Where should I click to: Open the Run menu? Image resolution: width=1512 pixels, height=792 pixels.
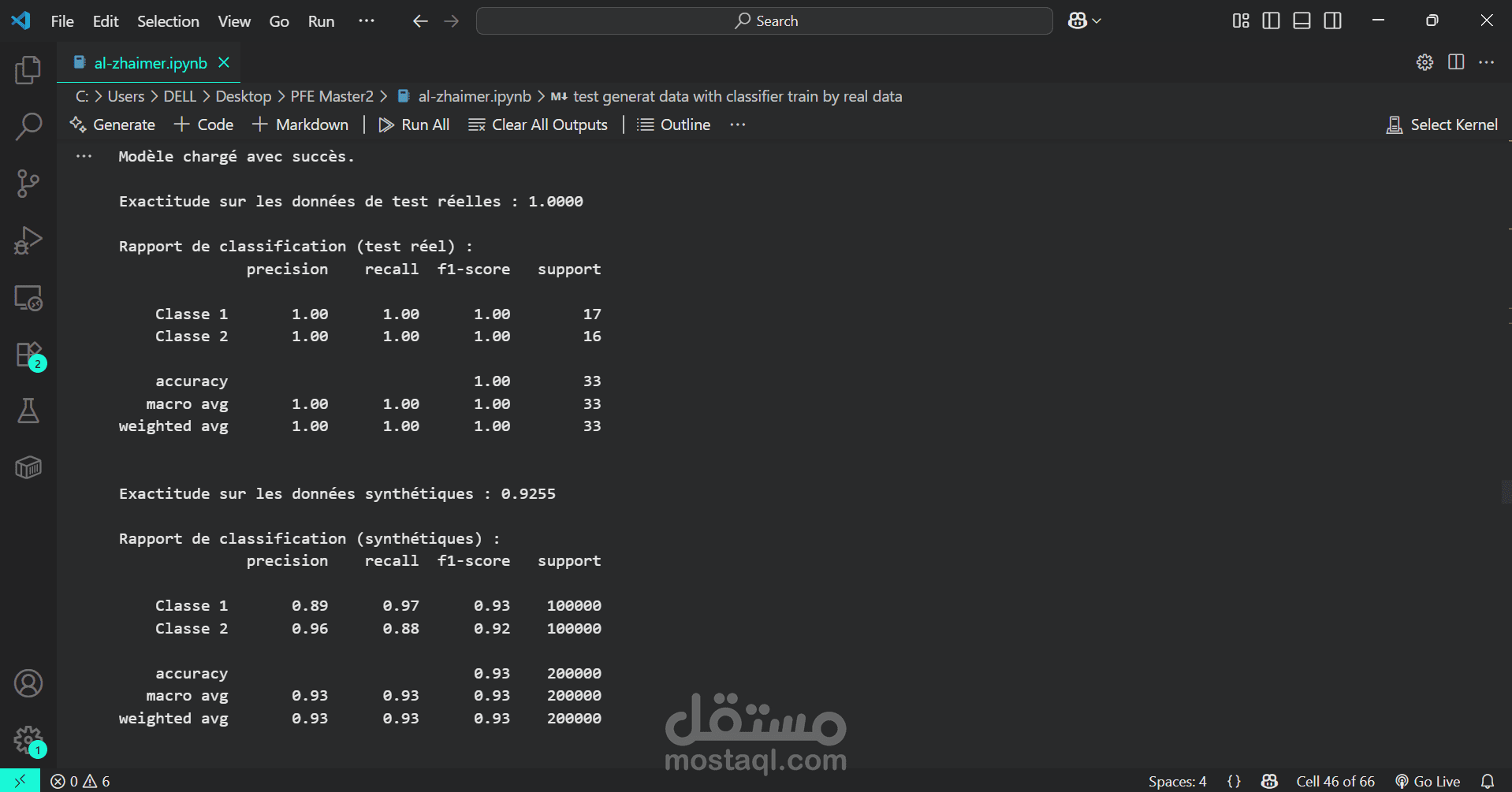pos(321,21)
